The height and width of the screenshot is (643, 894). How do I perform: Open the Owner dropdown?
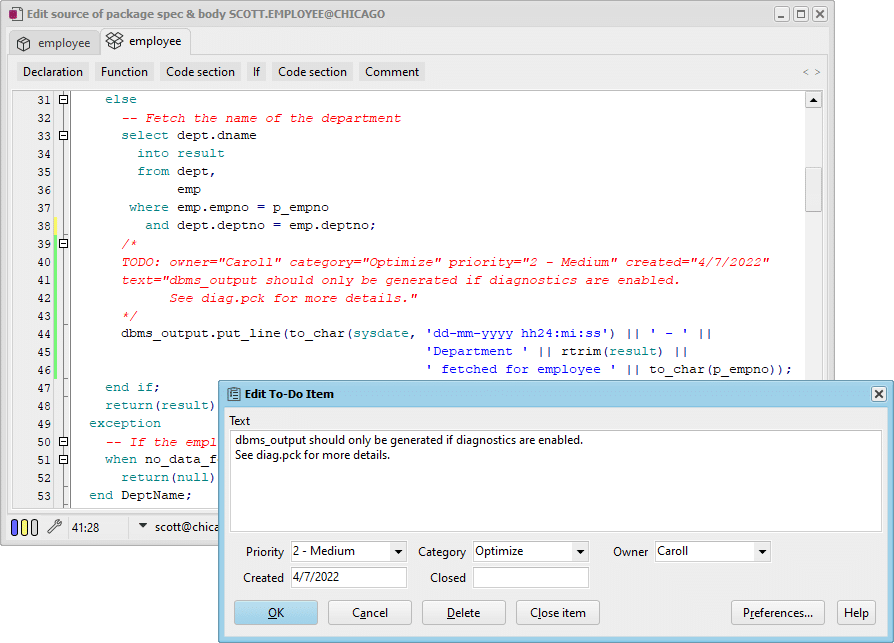point(762,552)
